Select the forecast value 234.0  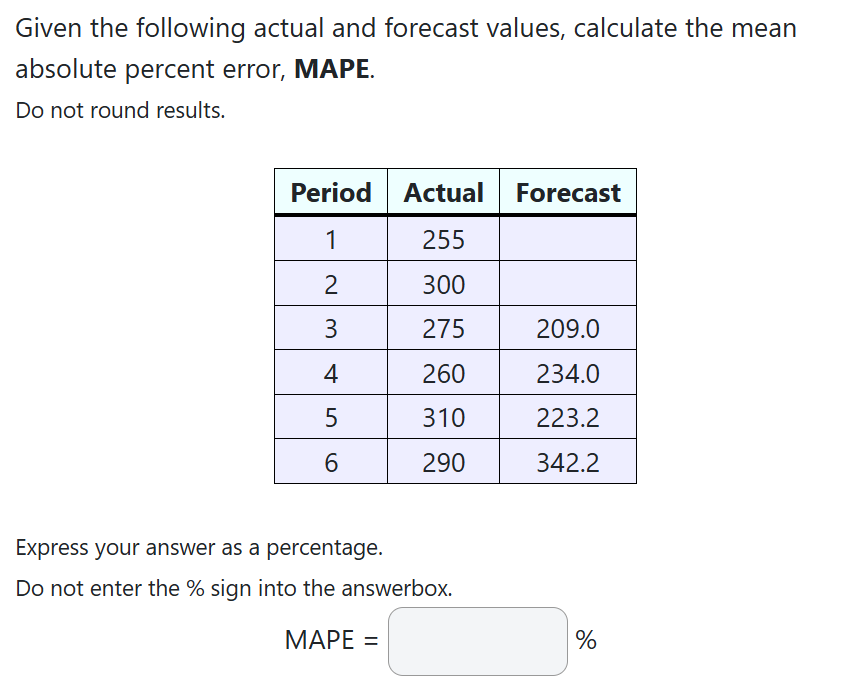pos(568,372)
